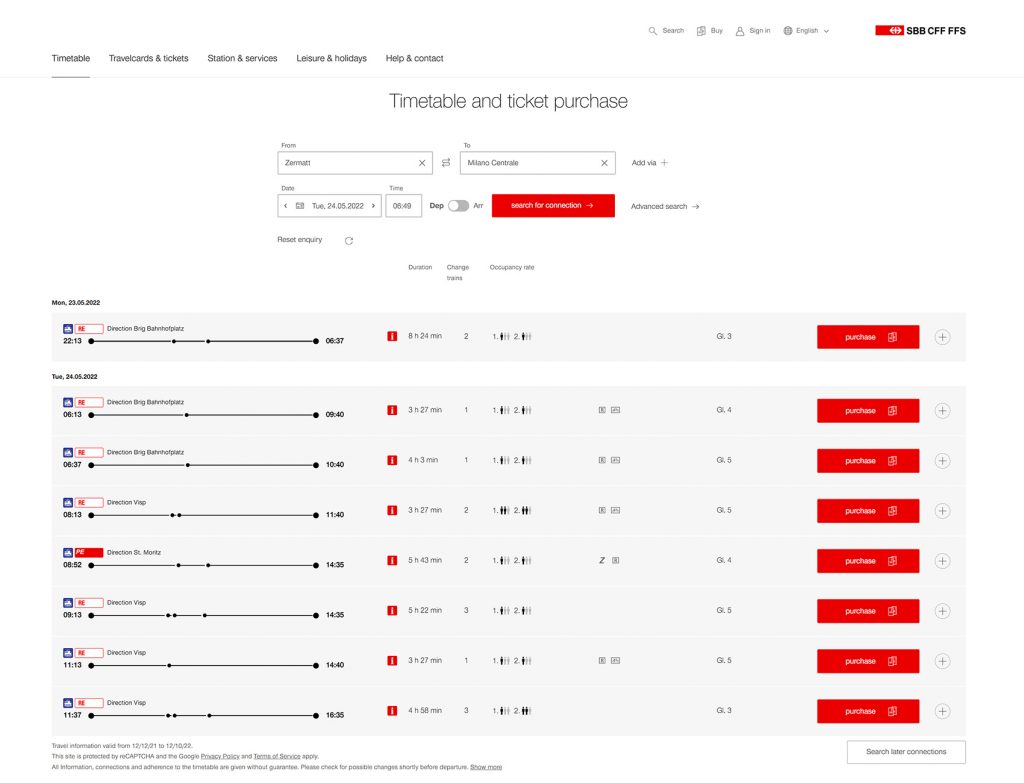Expand the 08:52 connection details
This screenshot has width=1024, height=783.
942,561
